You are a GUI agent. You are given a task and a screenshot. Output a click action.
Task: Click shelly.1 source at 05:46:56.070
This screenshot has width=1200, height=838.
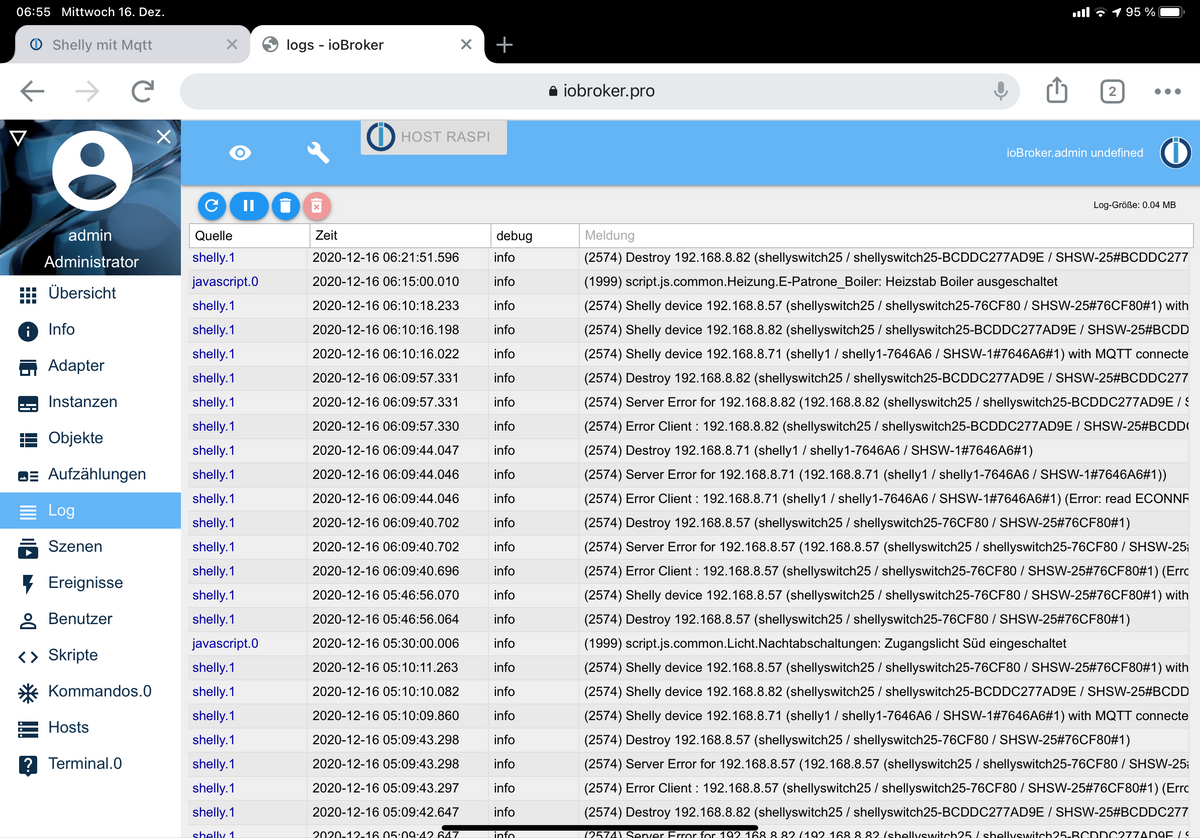[213, 595]
